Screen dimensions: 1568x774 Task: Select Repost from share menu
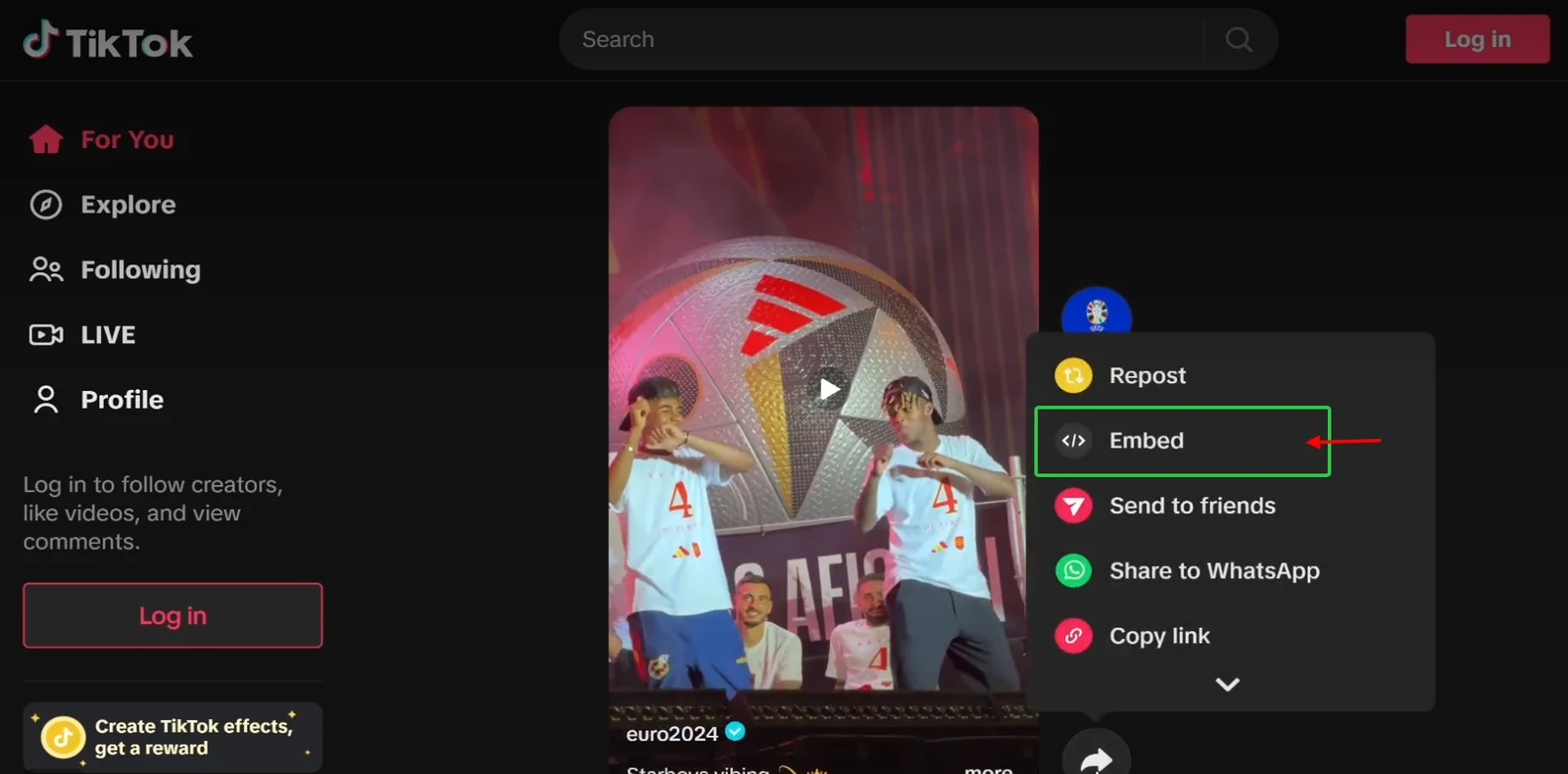1230,375
